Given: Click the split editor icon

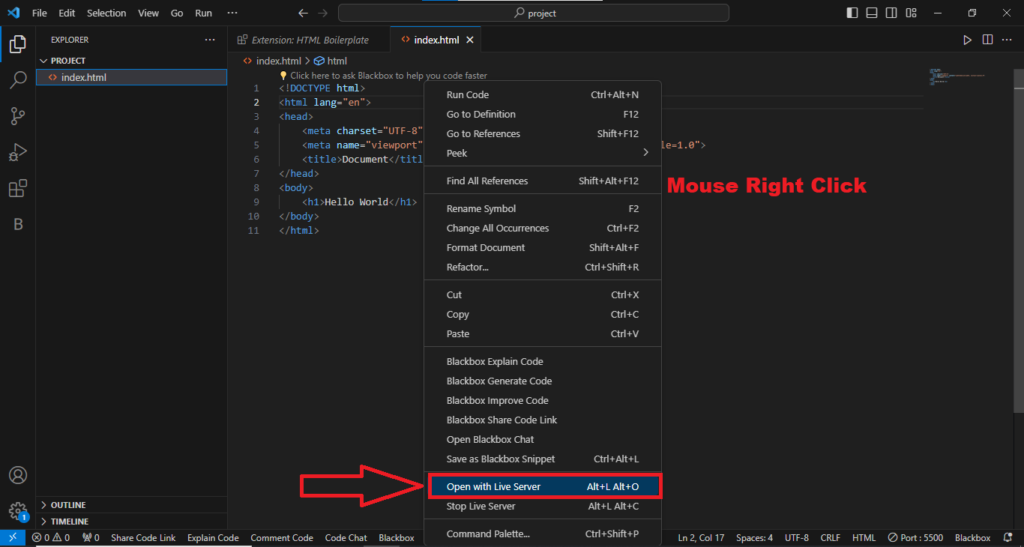Looking at the screenshot, I should pyautogui.click(x=987, y=40).
